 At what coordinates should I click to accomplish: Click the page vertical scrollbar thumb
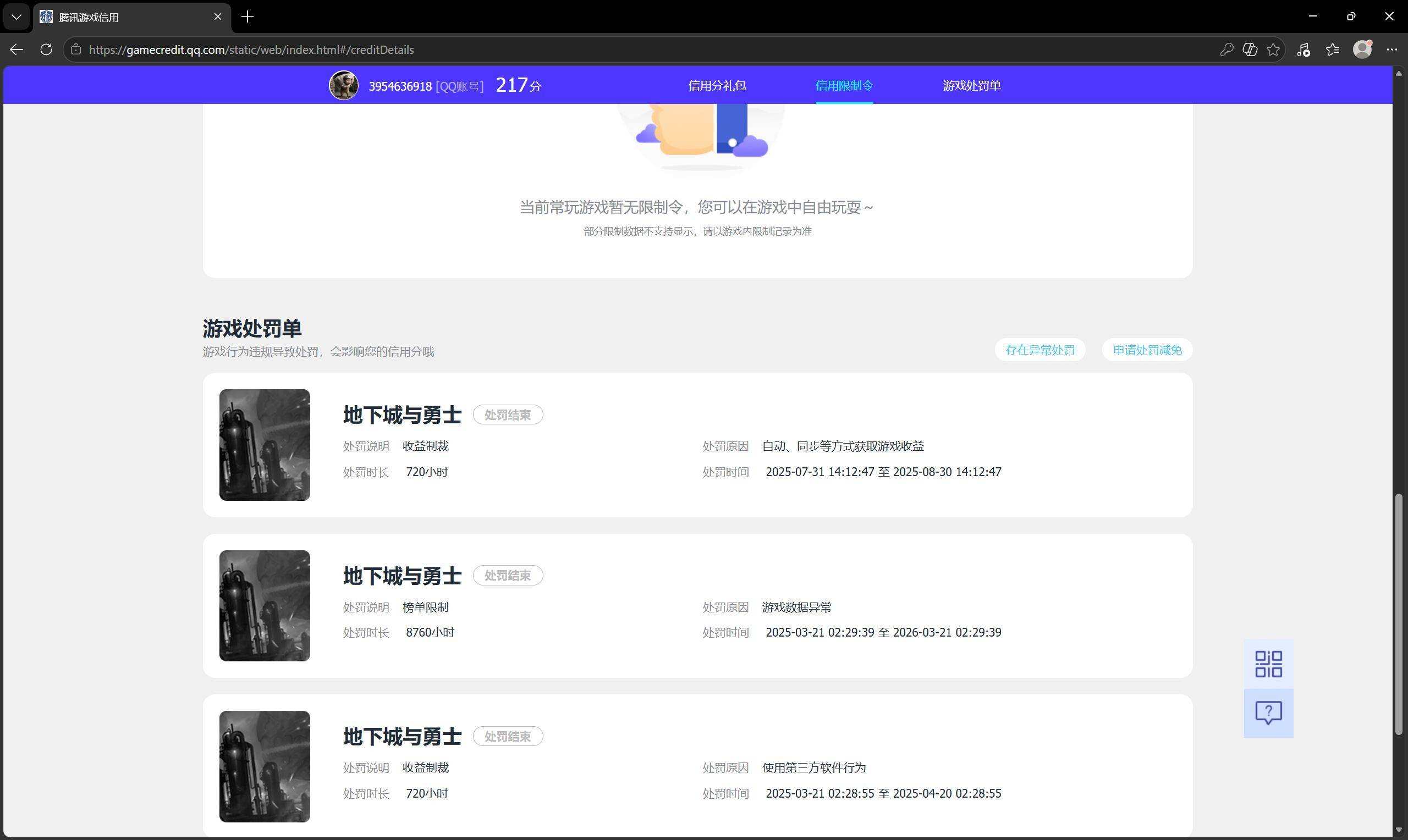pos(1399,614)
